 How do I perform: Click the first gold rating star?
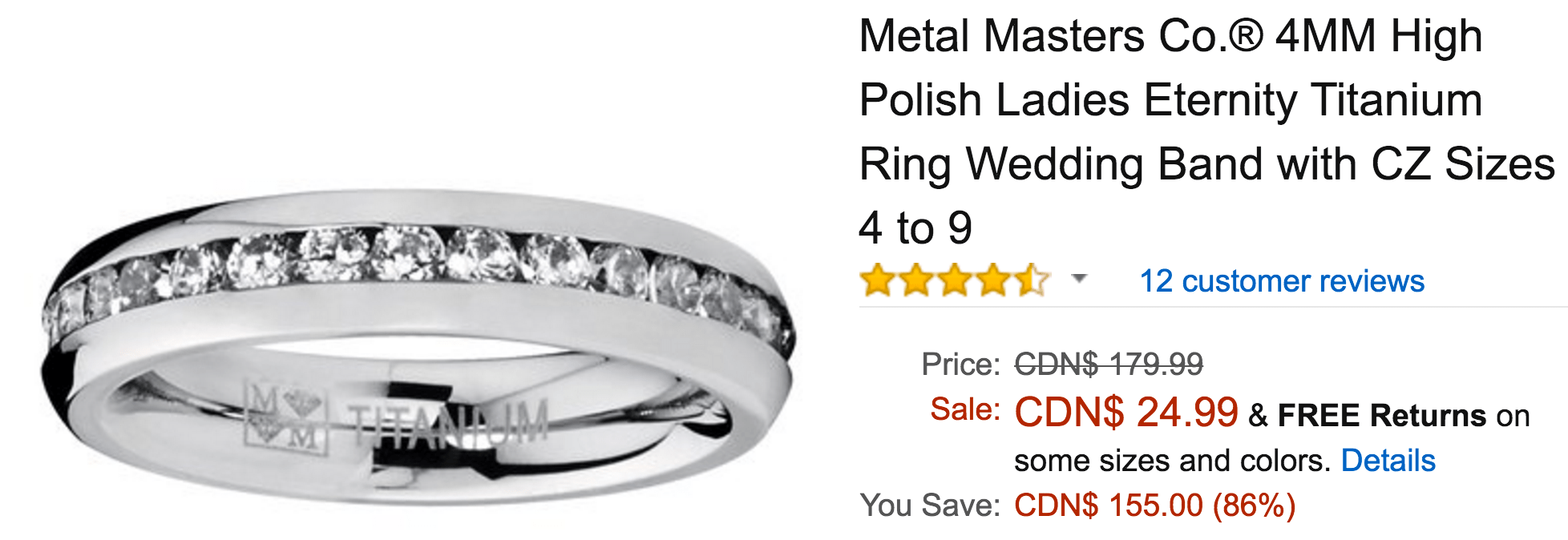877,280
